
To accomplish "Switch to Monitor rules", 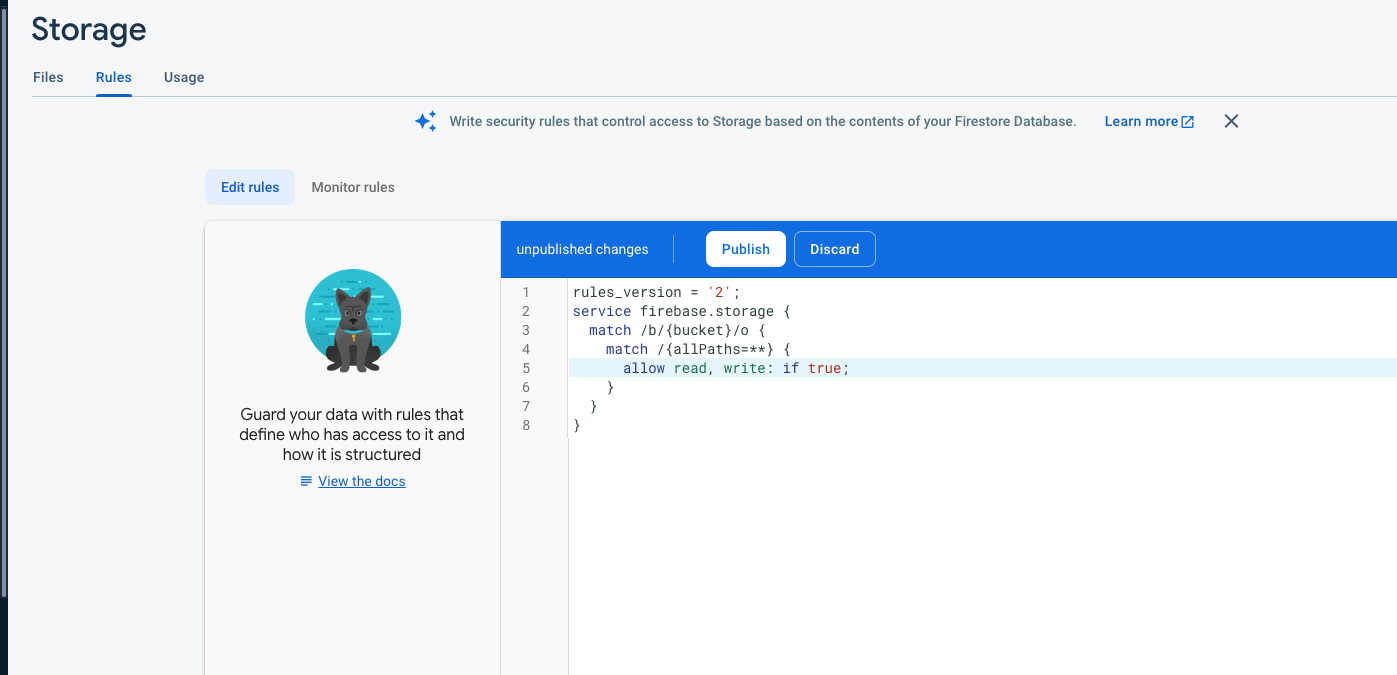I will point(353,187).
